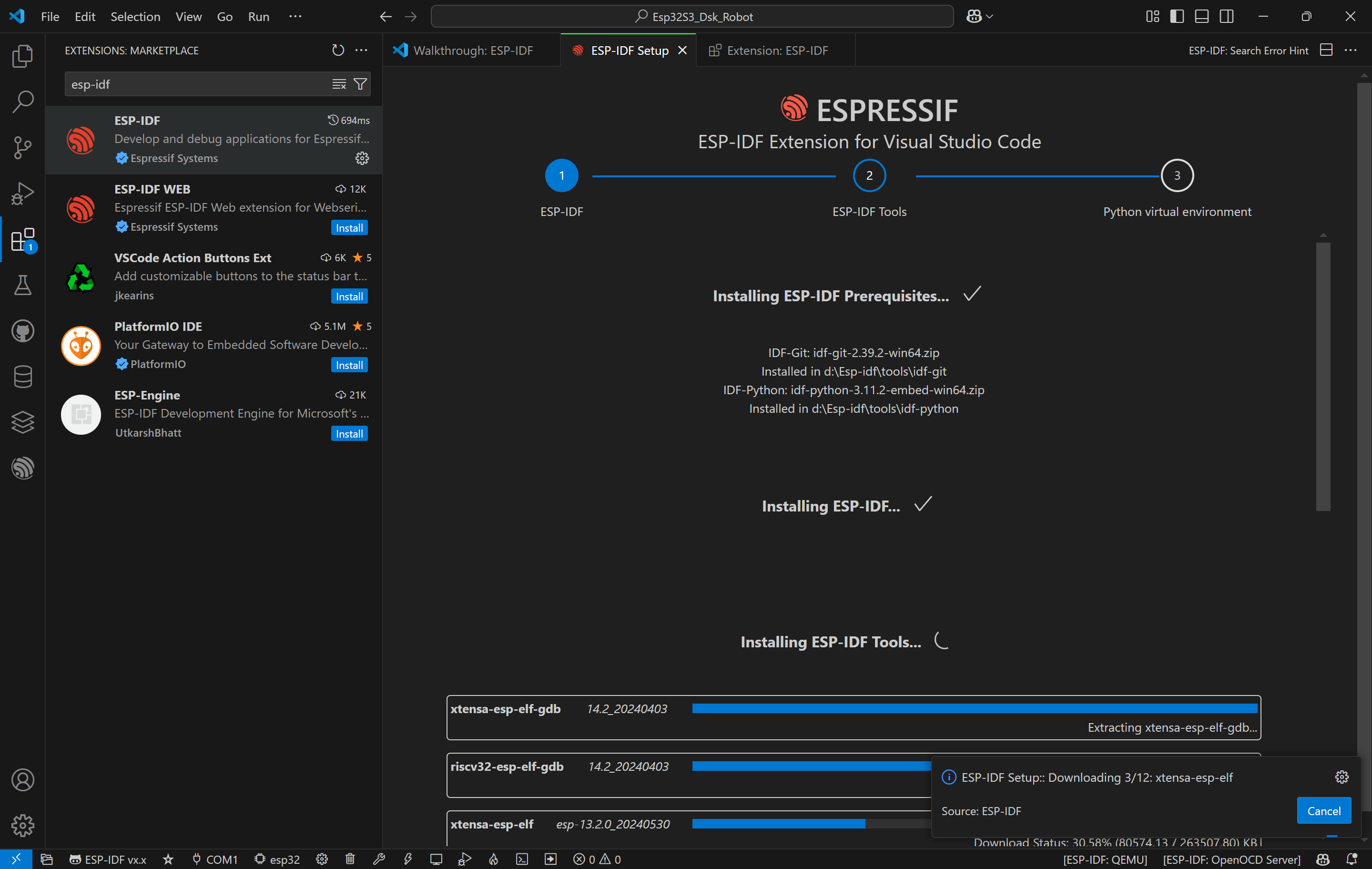Close the ESP-IDF Setup tab
The width and height of the screenshot is (1372, 869).
click(x=682, y=50)
